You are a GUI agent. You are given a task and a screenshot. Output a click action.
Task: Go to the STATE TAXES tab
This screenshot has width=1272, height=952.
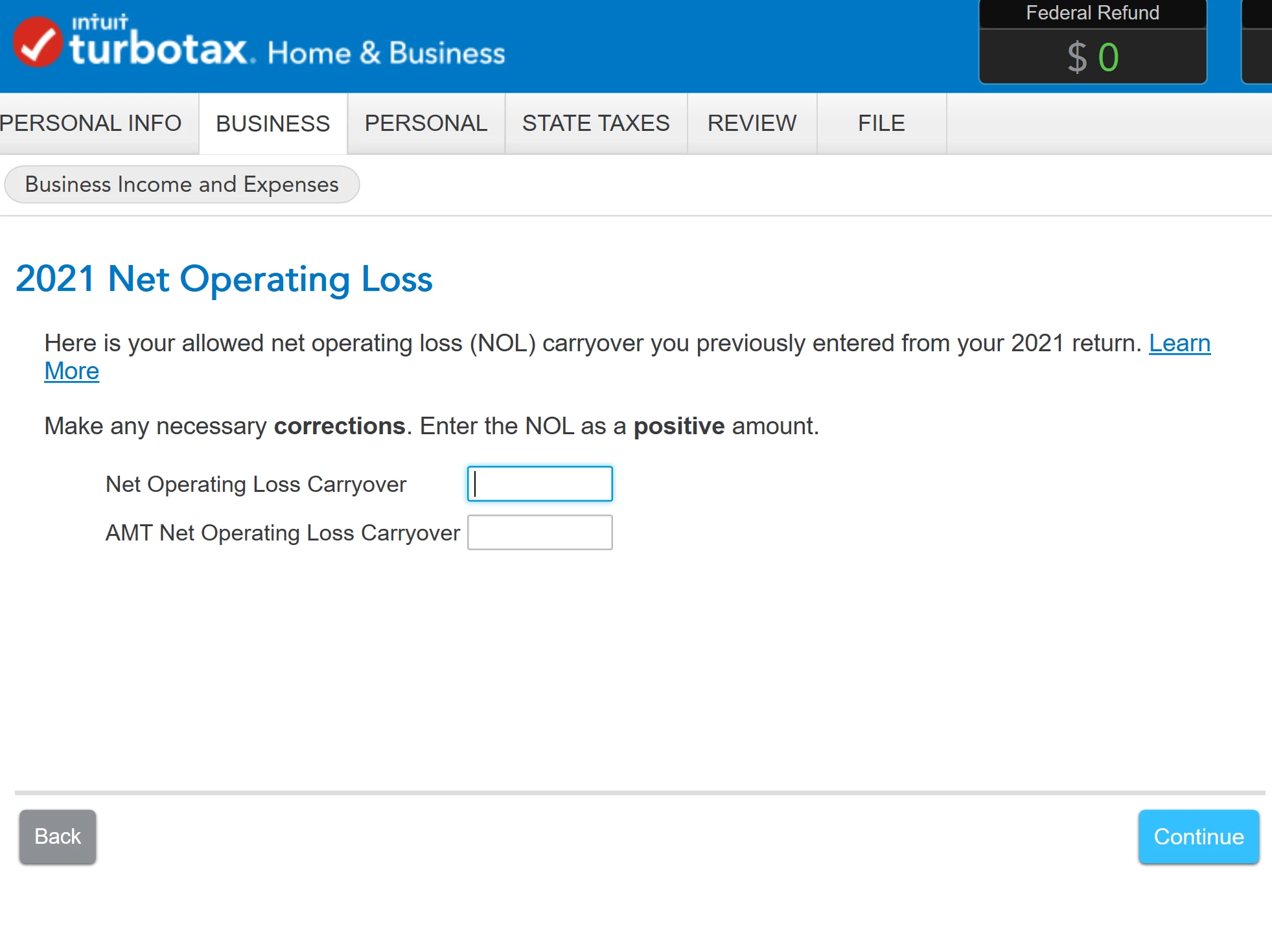(x=596, y=123)
